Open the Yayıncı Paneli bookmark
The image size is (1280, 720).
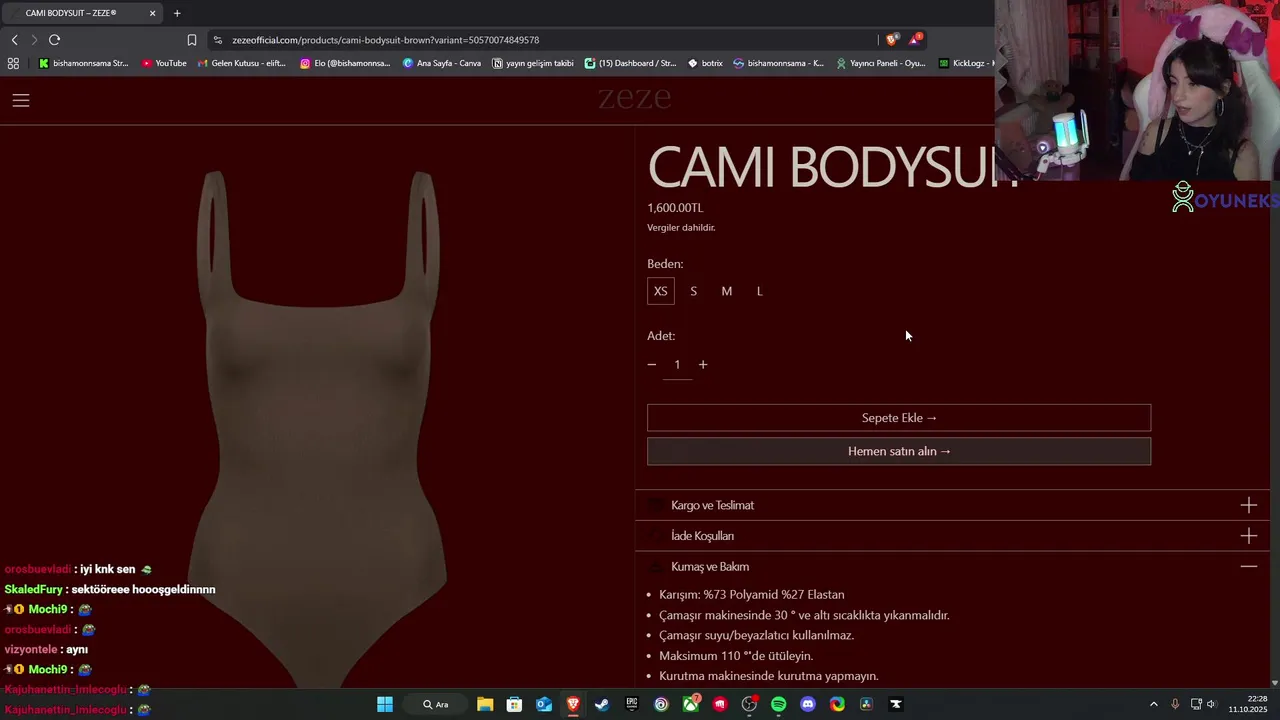tap(880, 63)
